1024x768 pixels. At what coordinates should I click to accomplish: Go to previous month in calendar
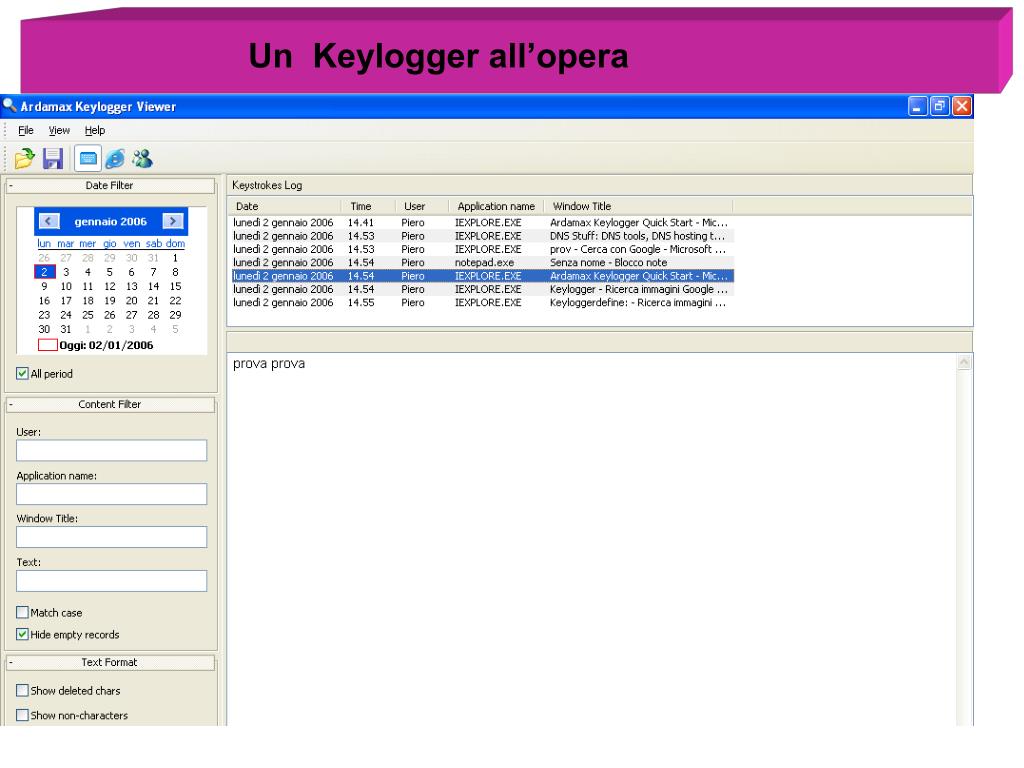coord(48,221)
